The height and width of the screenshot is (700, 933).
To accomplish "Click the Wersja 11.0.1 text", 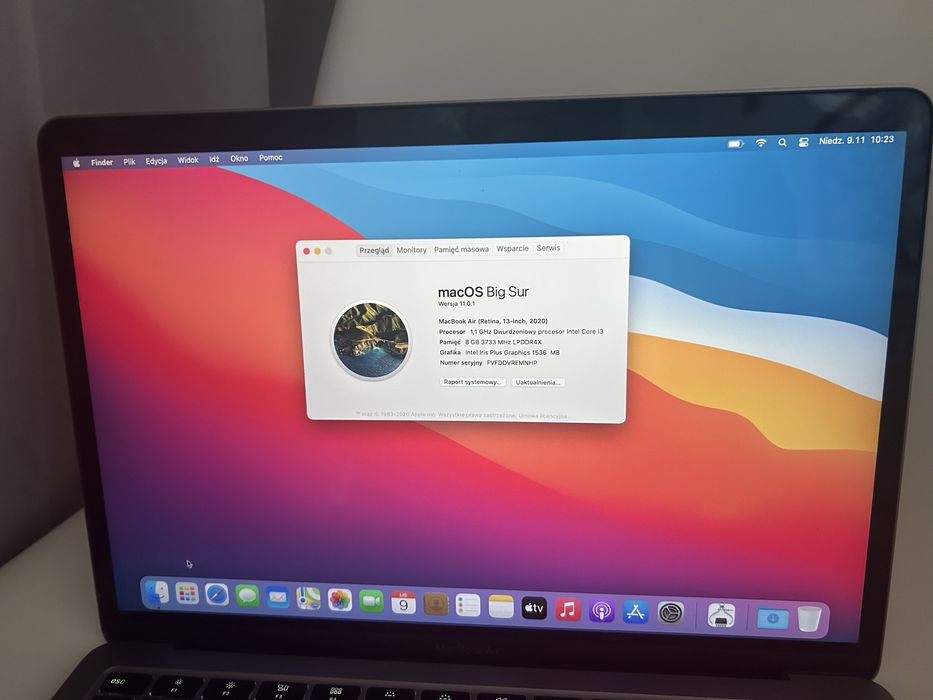I will pyautogui.click(x=456, y=304).
